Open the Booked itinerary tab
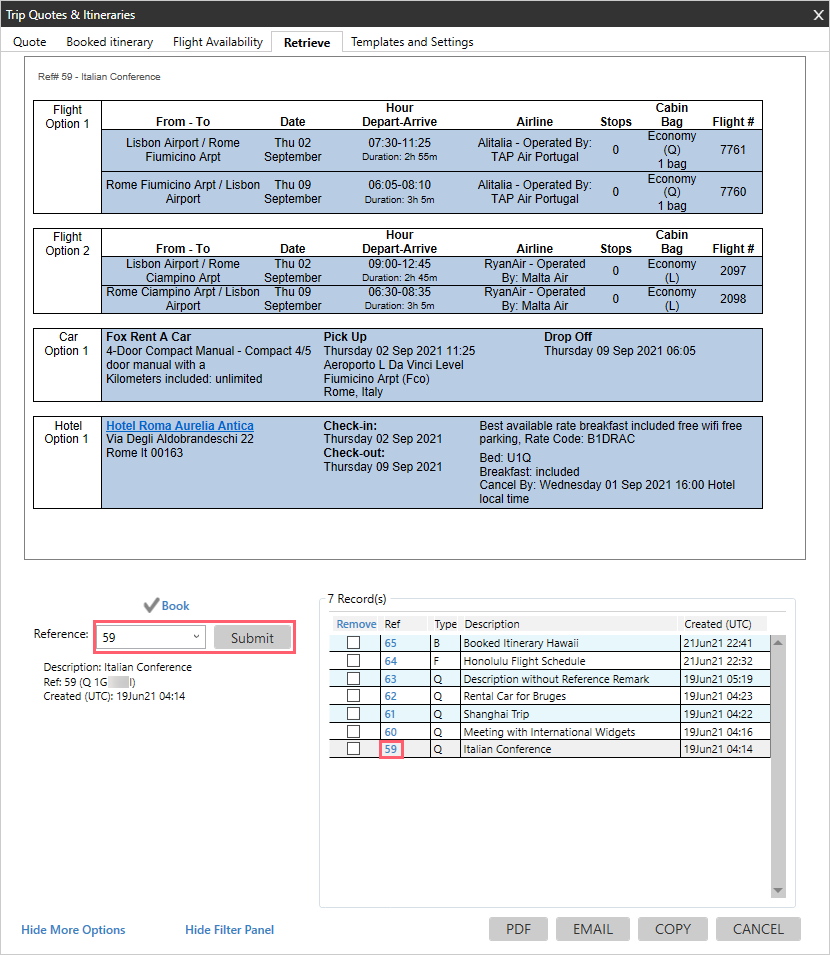Screen dimensions: 830x955 tap(109, 42)
